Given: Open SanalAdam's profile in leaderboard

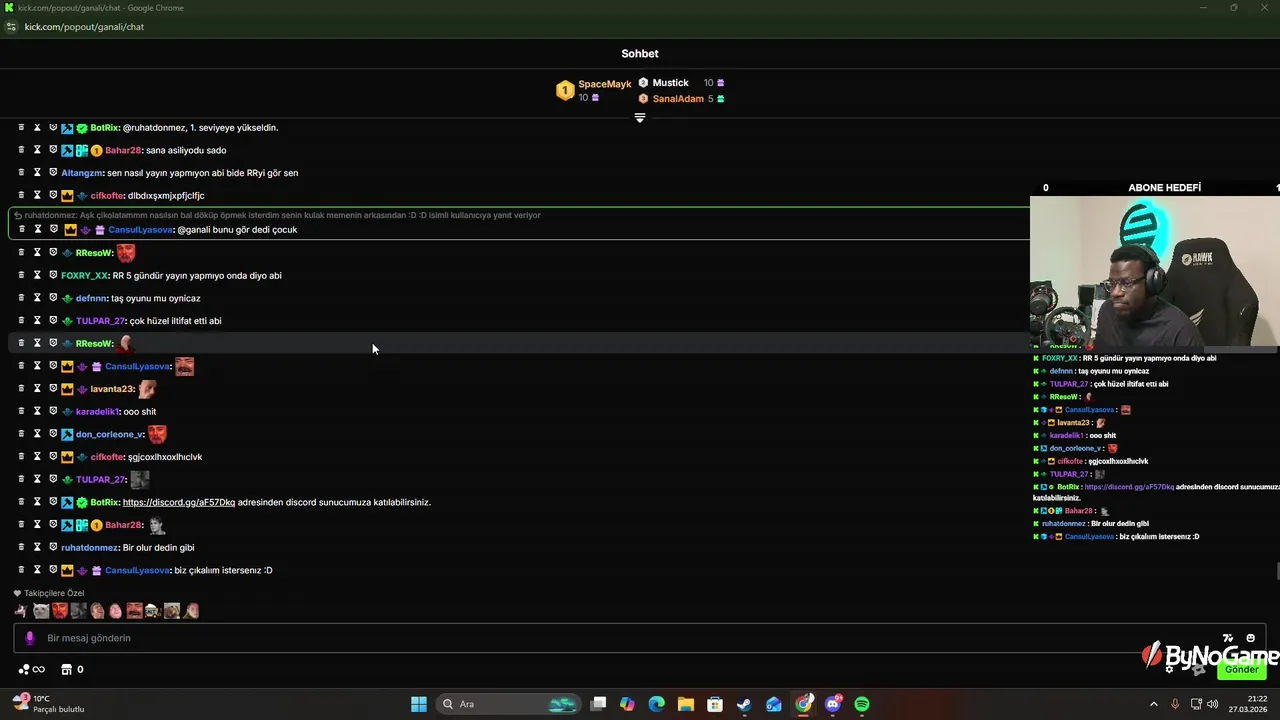Looking at the screenshot, I should (x=678, y=99).
